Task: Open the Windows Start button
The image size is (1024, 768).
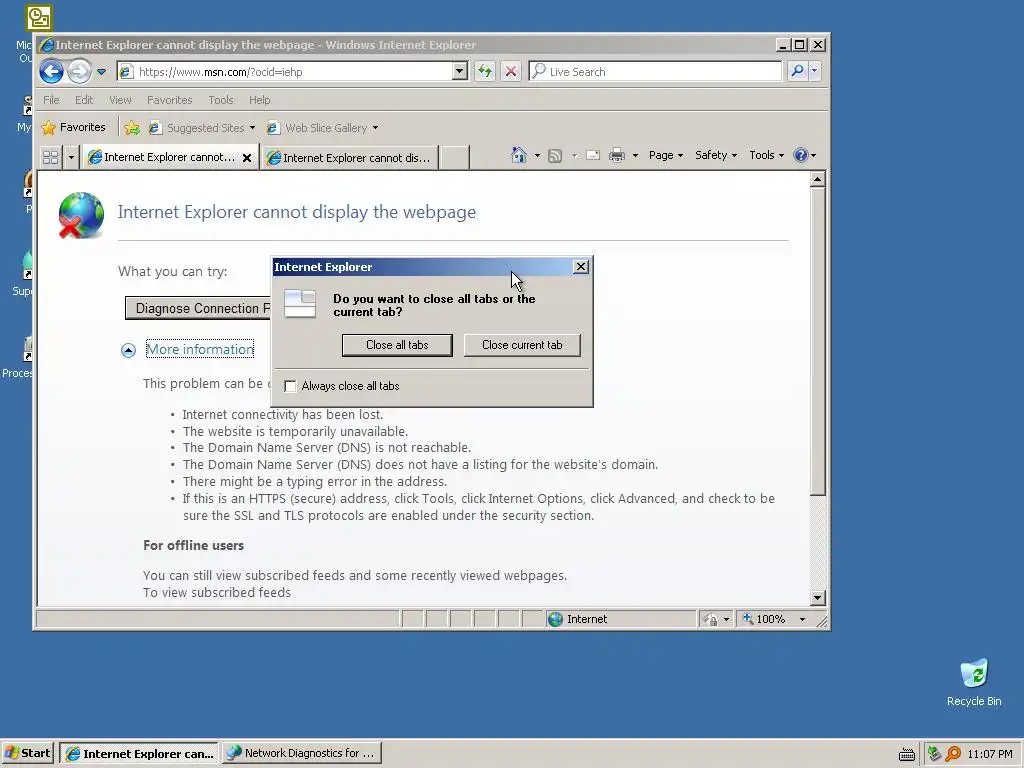Action: [27, 753]
